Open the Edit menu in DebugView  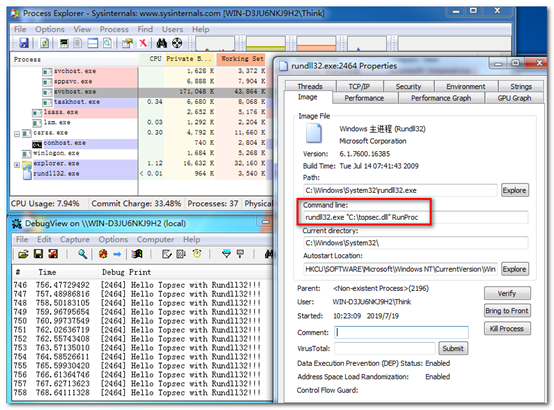pyautogui.click(x=44, y=239)
